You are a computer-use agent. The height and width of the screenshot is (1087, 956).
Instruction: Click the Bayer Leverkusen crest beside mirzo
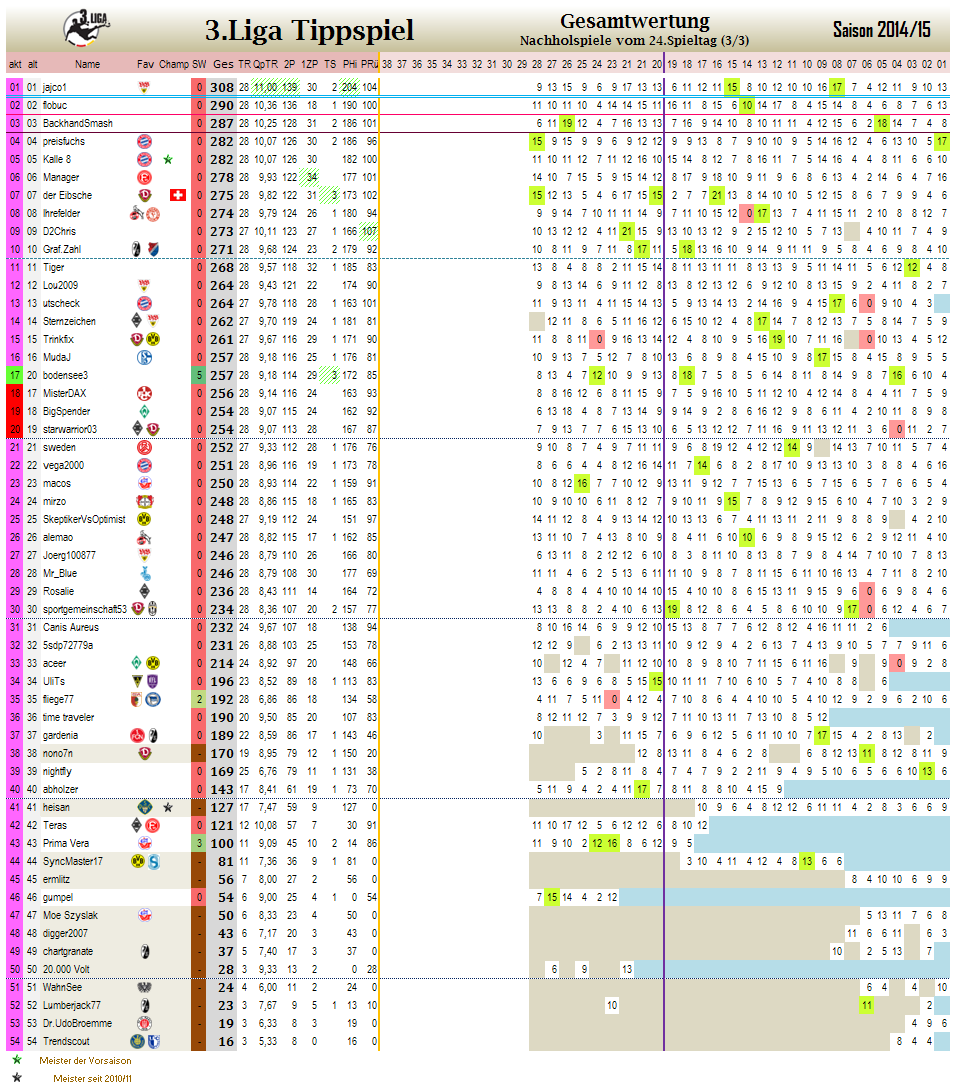pyautogui.click(x=144, y=501)
